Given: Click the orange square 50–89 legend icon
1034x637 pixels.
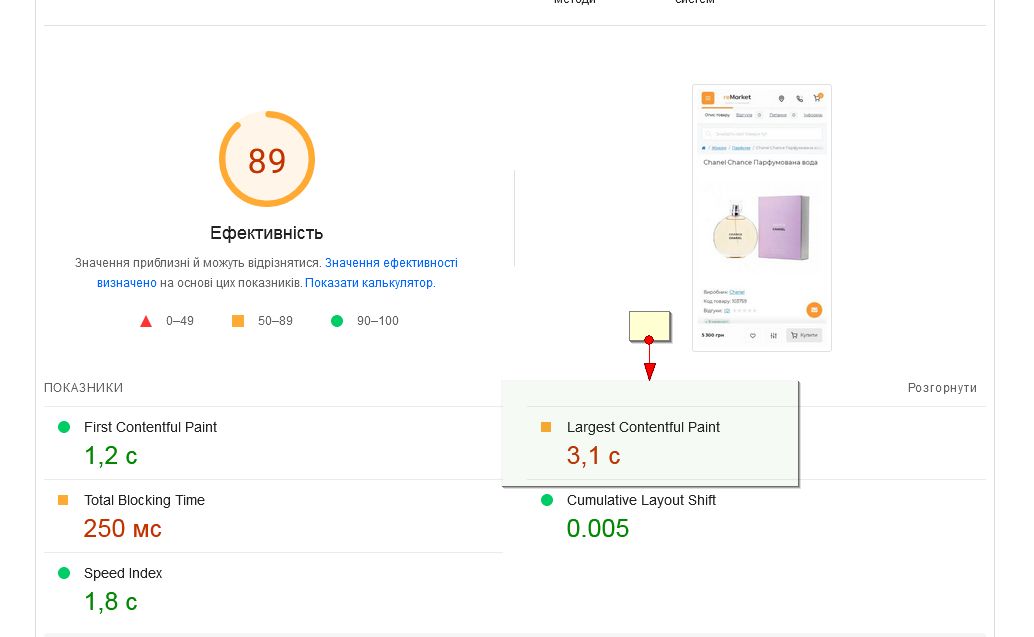Looking at the screenshot, I should click(238, 321).
